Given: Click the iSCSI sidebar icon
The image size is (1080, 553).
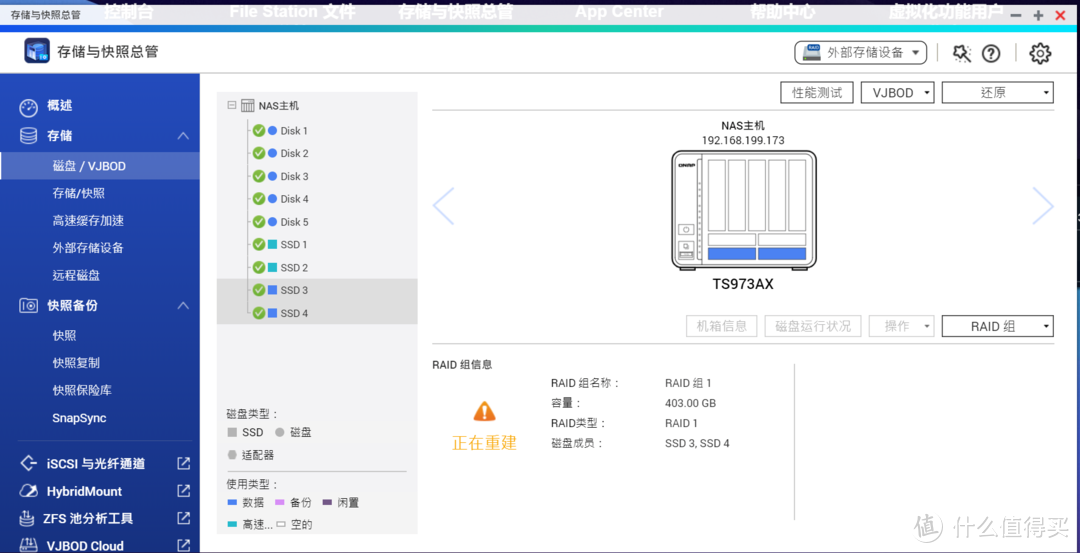Looking at the screenshot, I should 28,463.
